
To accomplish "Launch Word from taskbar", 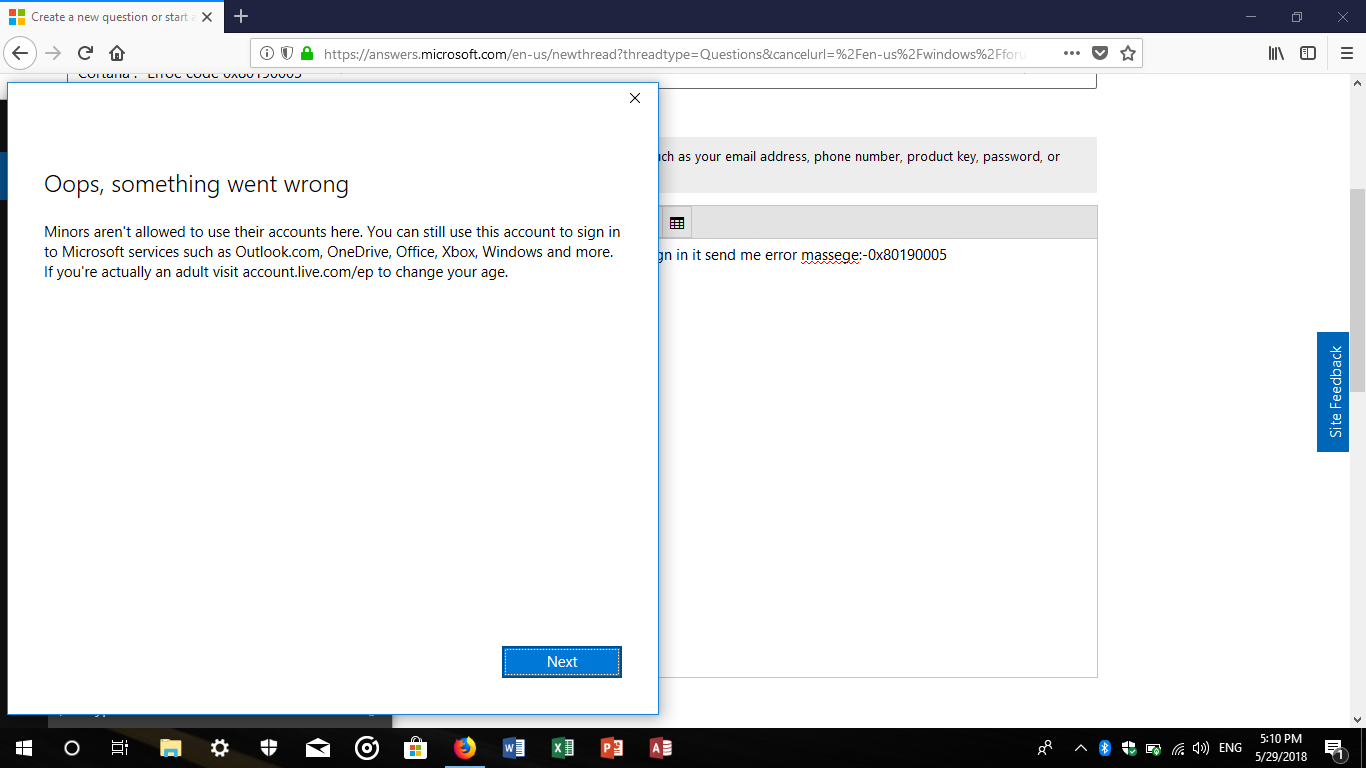I will click(514, 748).
